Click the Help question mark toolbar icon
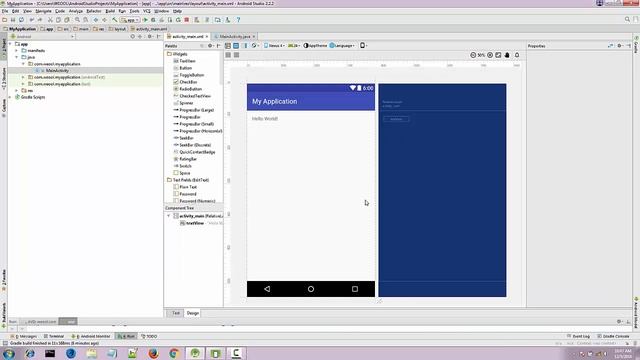This screenshot has height=360, width=640. 238,20
